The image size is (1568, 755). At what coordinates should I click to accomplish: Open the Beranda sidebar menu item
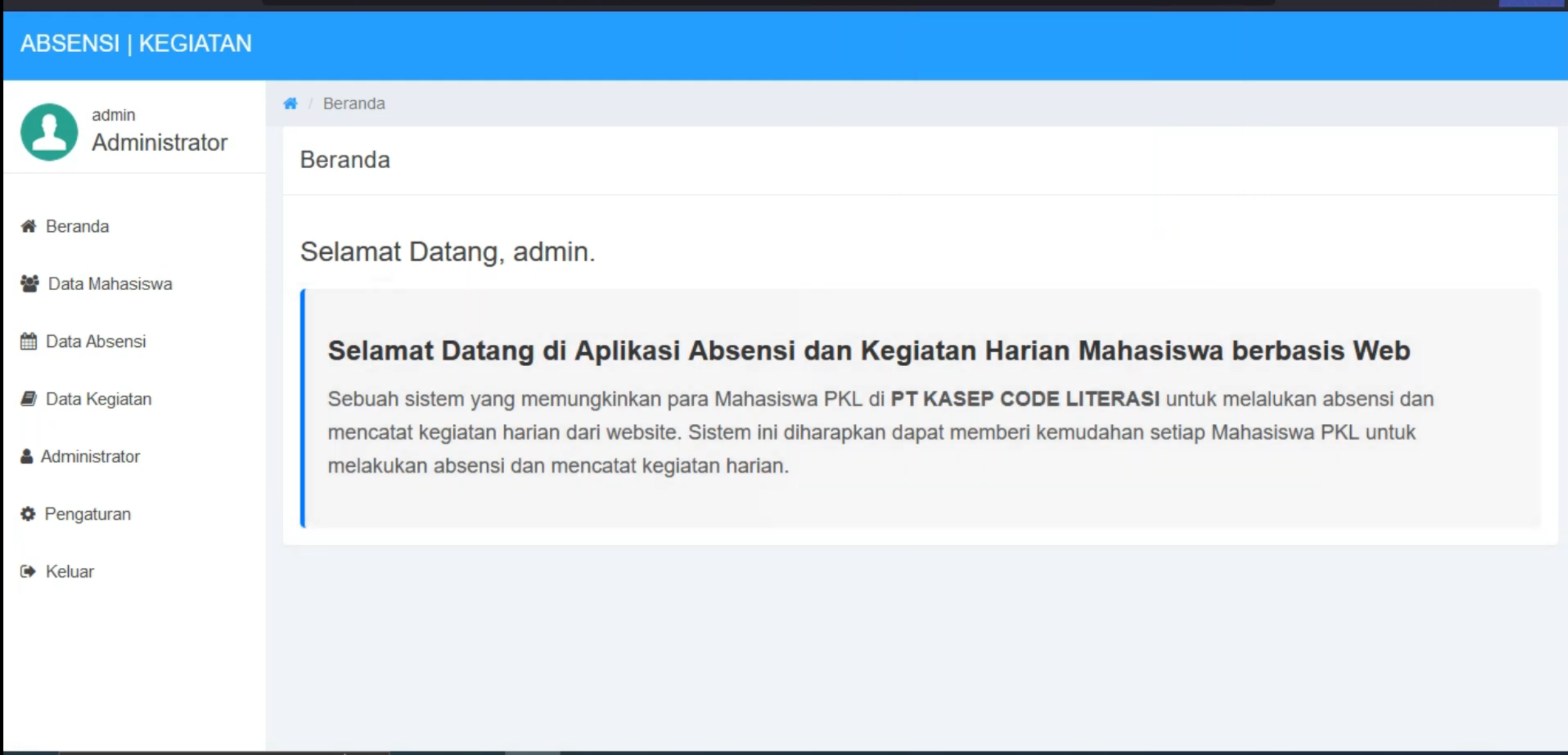tap(77, 226)
